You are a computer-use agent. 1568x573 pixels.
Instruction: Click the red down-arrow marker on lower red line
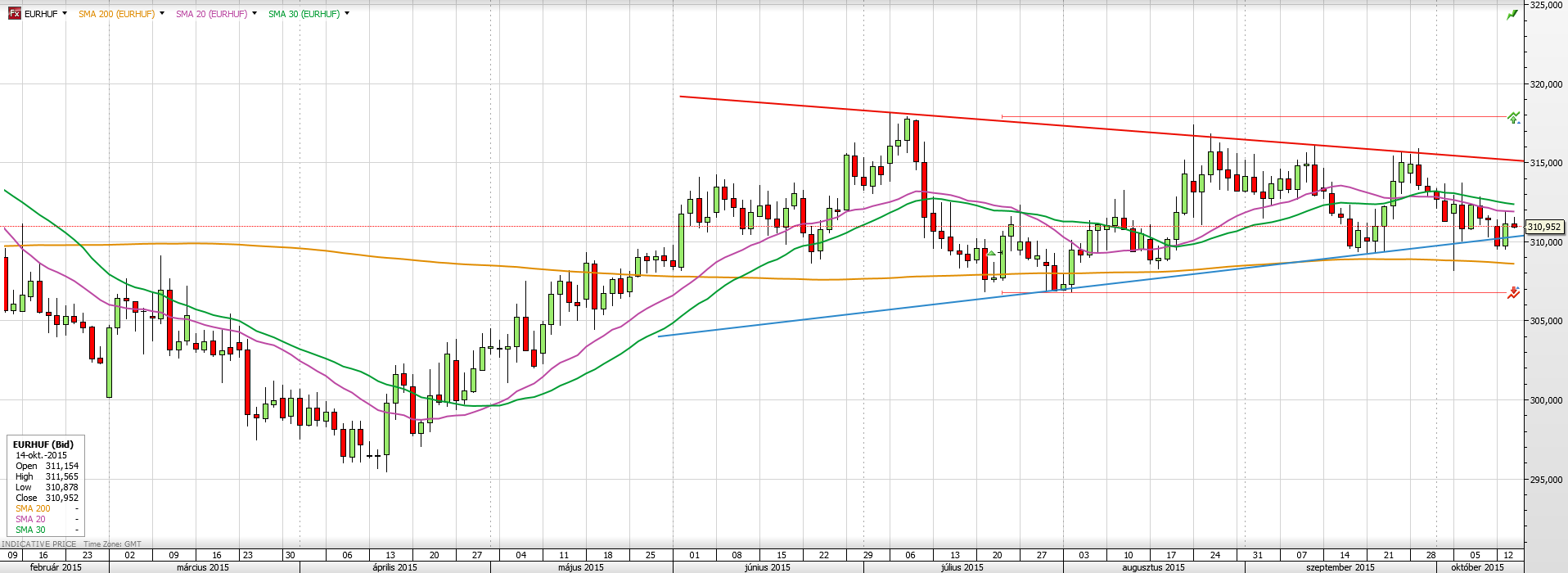point(1514,292)
